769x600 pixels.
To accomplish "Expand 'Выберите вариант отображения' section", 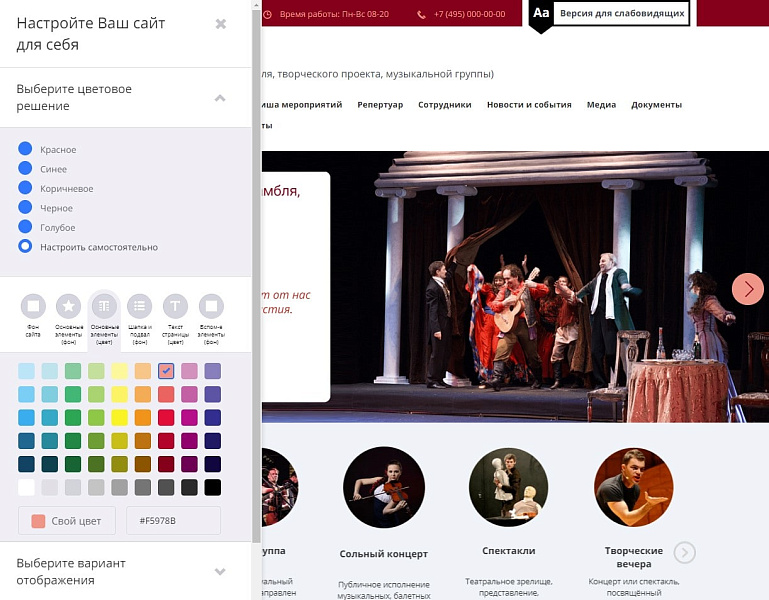I will tap(220, 571).
